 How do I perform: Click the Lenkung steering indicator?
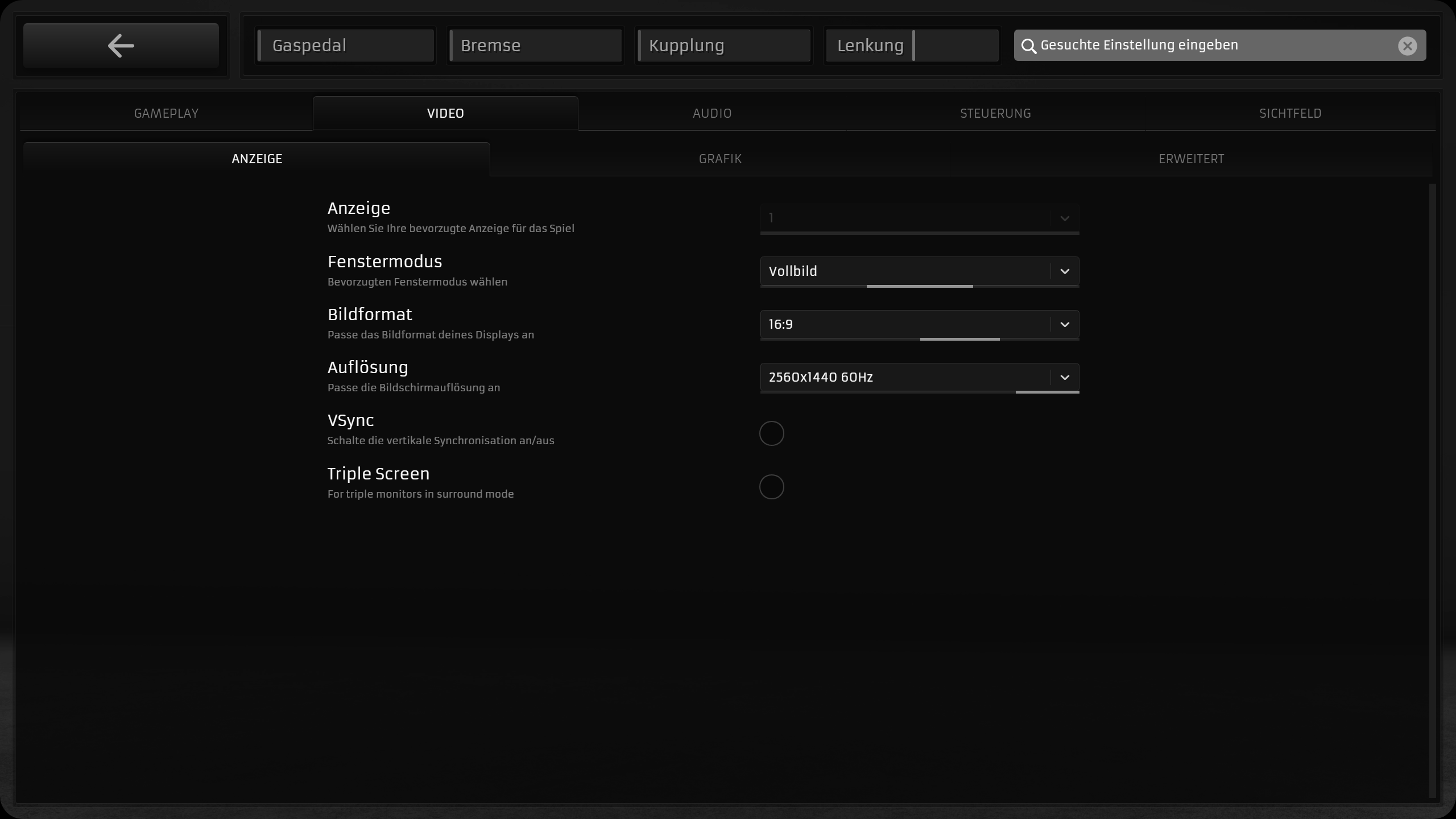tap(912, 45)
